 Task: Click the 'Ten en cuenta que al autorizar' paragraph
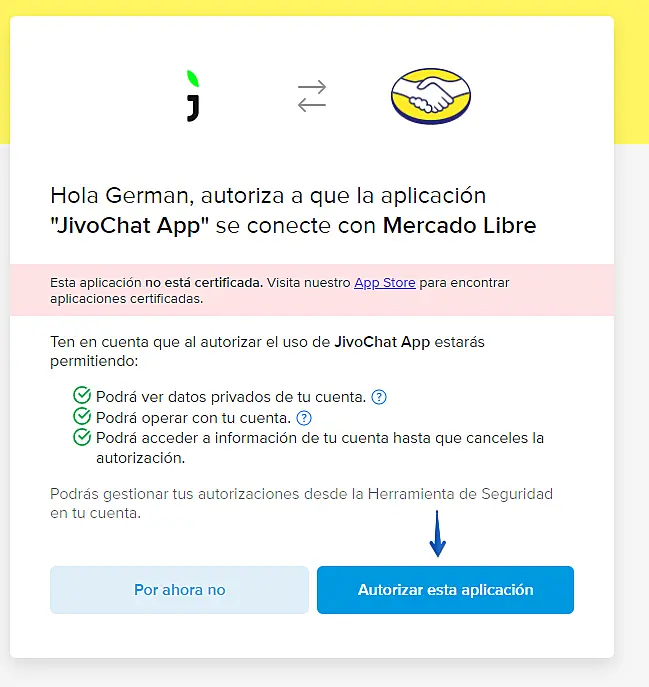(x=267, y=351)
